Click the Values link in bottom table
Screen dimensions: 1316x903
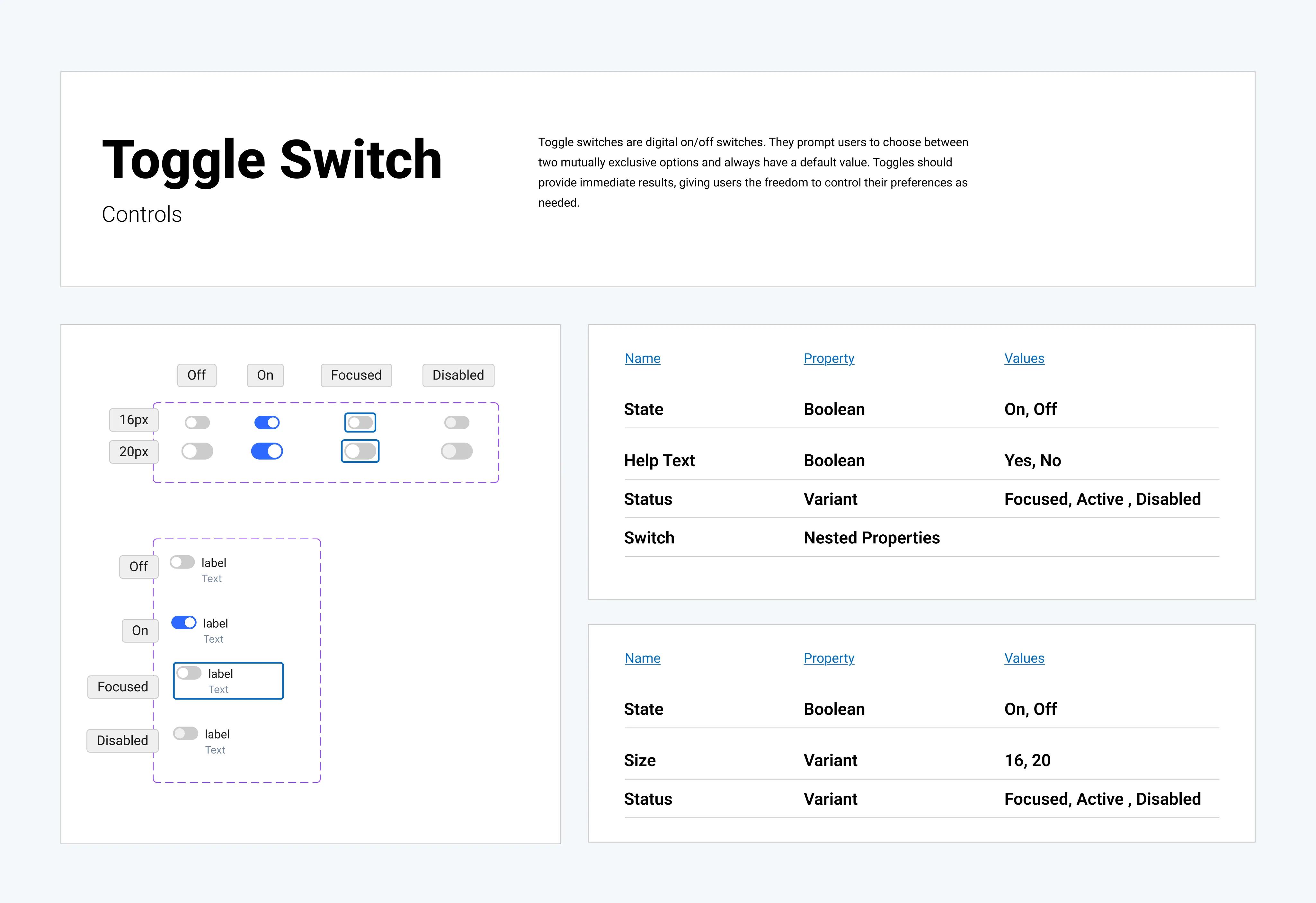coord(1024,658)
